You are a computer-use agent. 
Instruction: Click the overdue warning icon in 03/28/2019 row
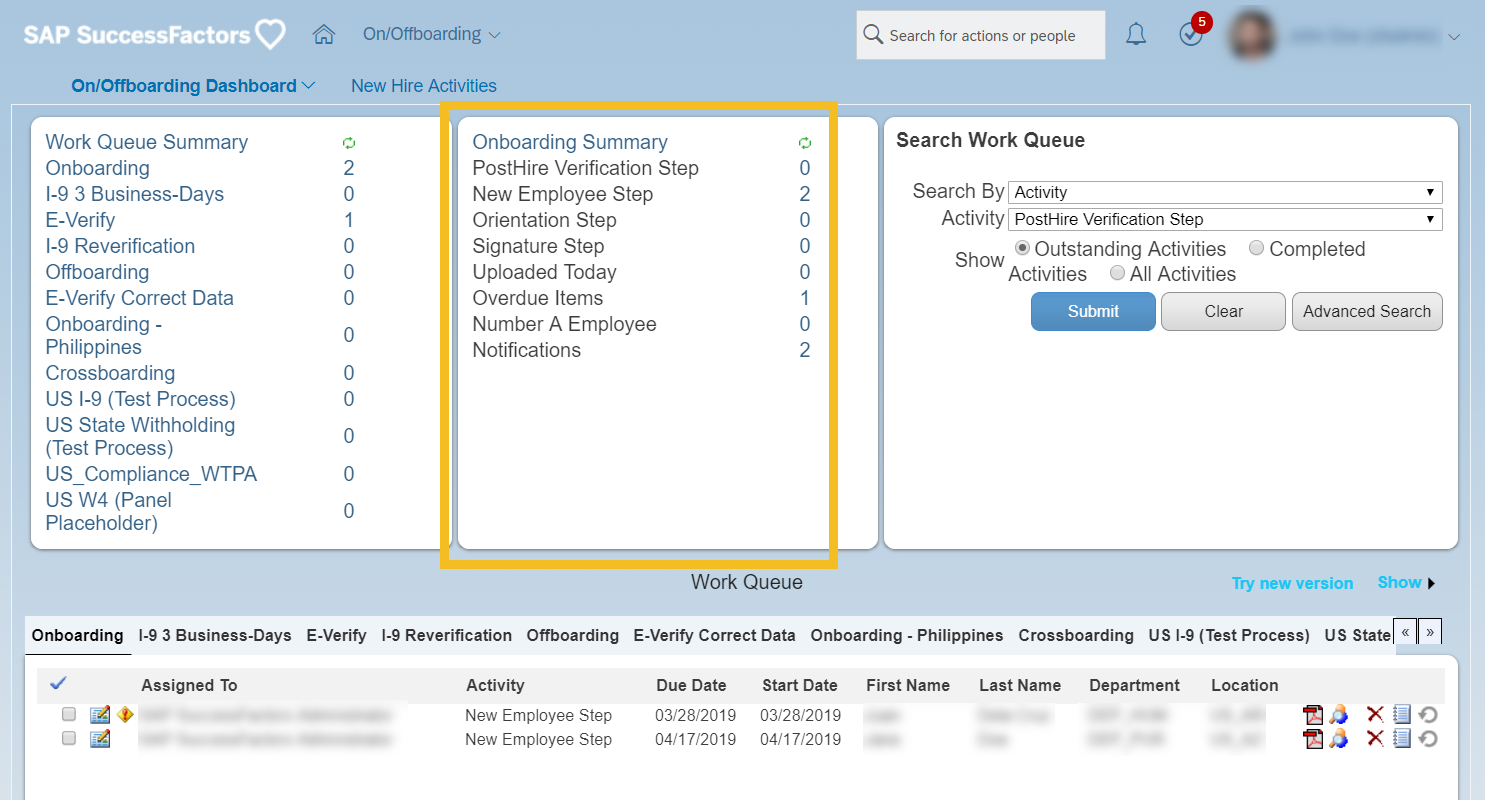[x=125, y=714]
